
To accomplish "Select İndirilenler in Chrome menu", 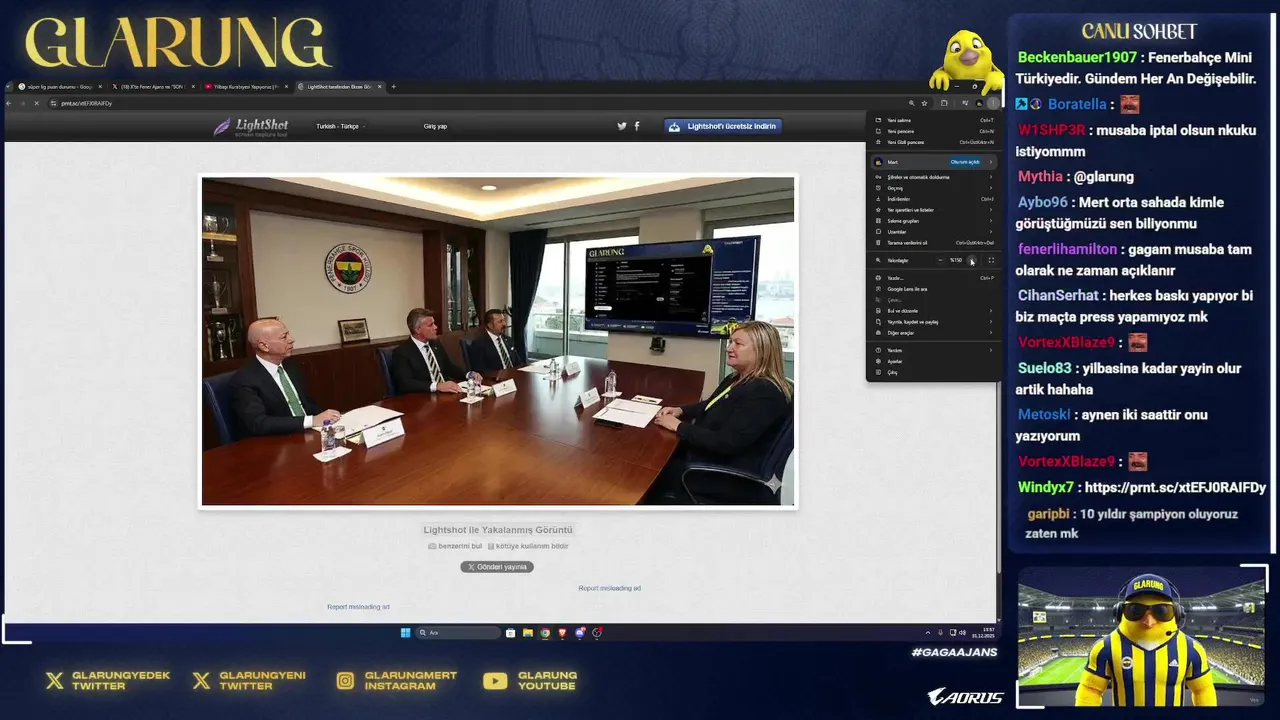I will click(933, 199).
